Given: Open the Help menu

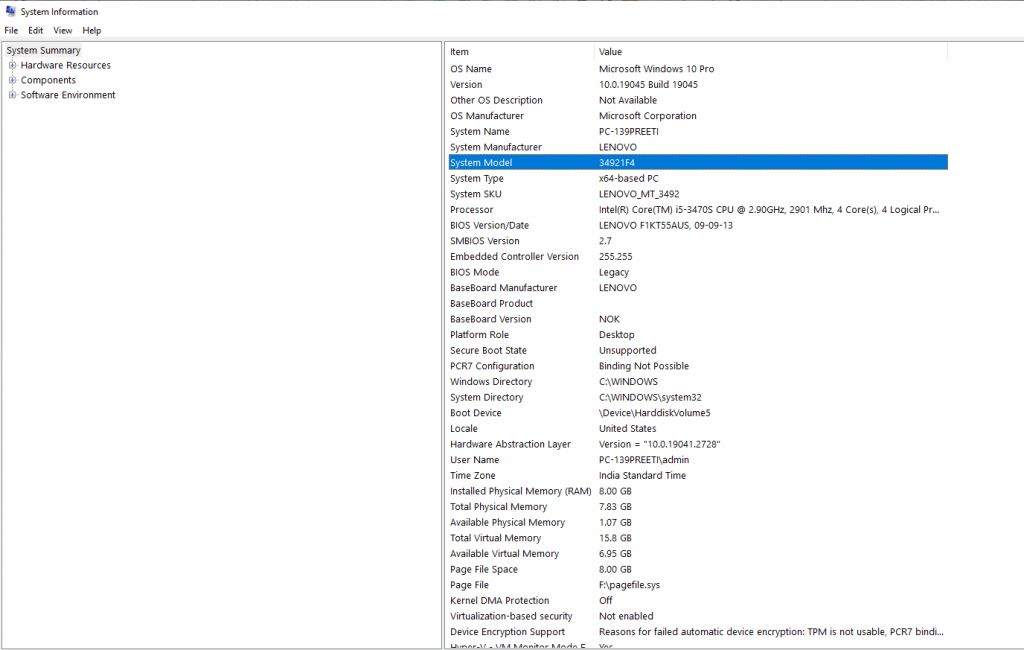Looking at the screenshot, I should [91, 30].
